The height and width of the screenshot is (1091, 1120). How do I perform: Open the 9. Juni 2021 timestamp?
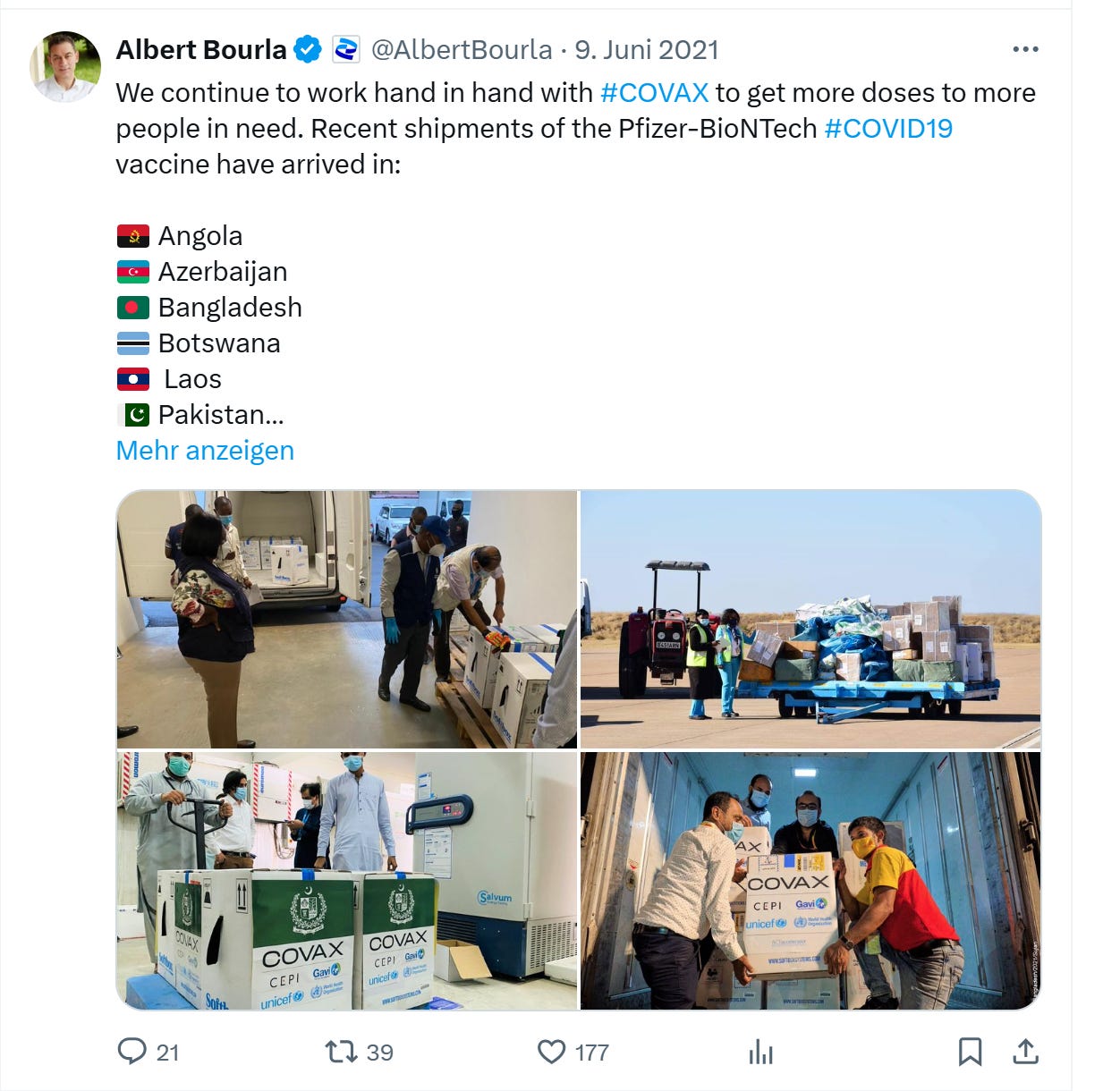647,49
